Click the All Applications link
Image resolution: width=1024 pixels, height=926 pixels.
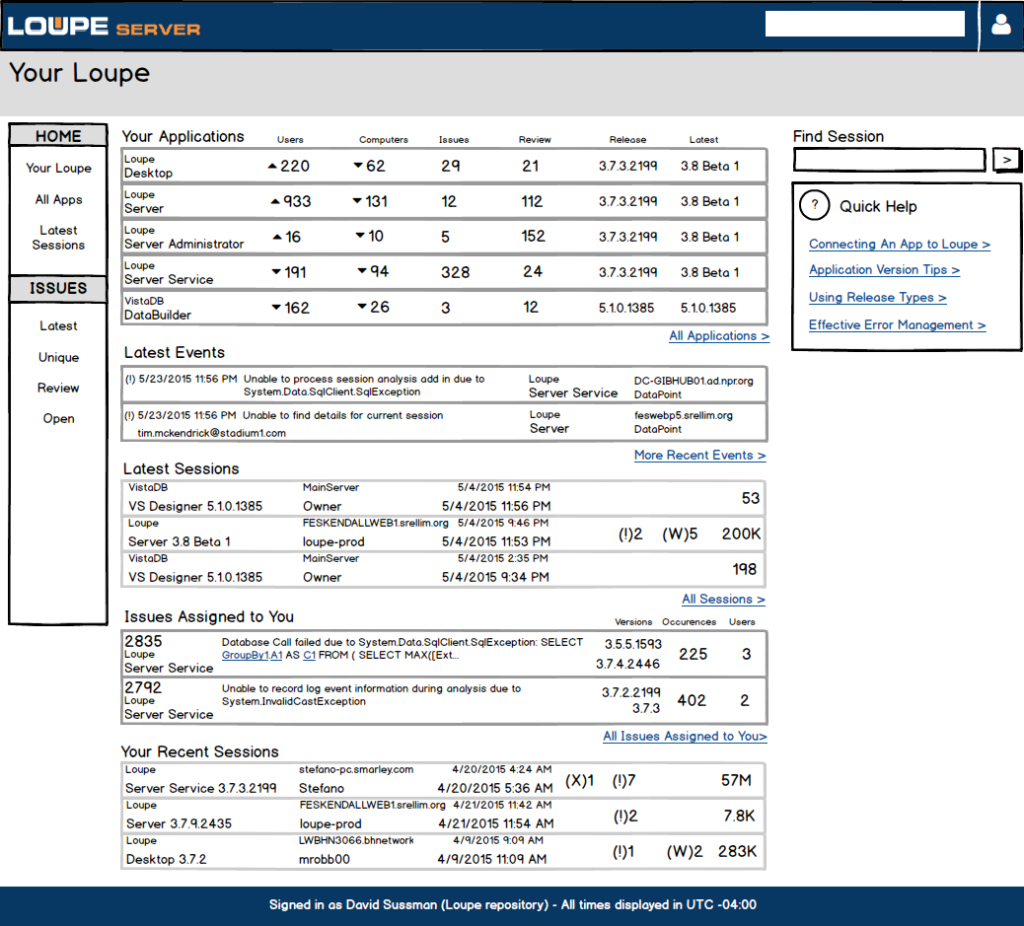pos(719,337)
